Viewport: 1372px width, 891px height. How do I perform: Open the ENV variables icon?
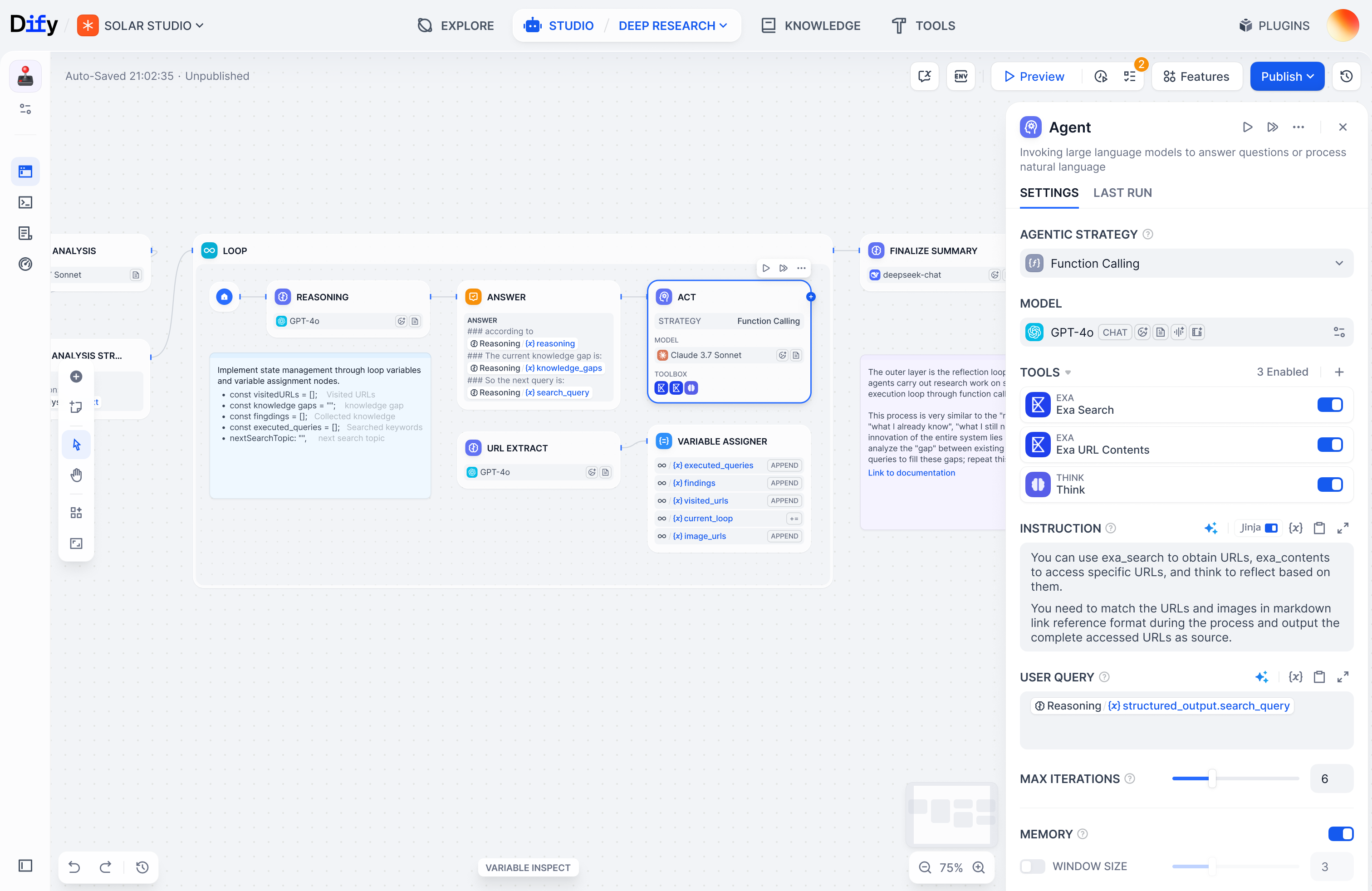(x=960, y=76)
